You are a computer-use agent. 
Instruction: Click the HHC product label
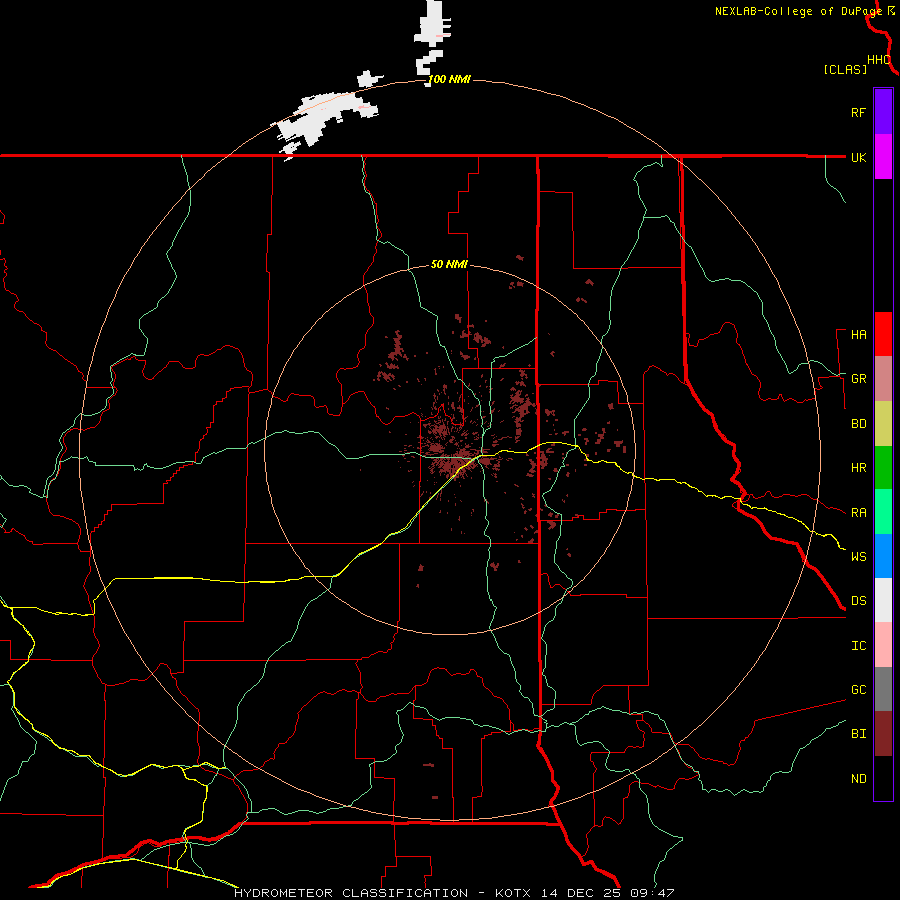coord(879,60)
